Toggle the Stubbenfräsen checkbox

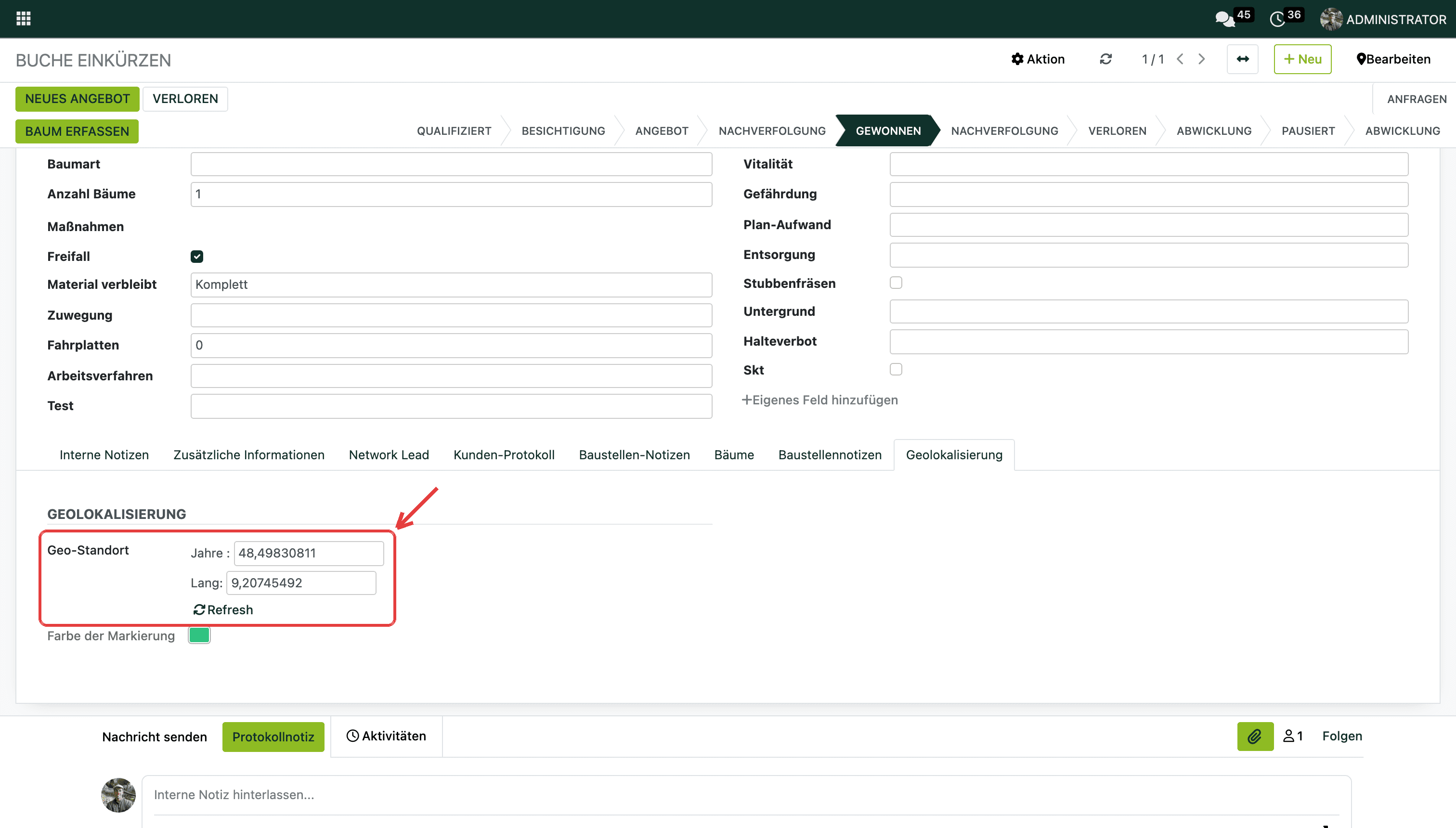[896, 283]
